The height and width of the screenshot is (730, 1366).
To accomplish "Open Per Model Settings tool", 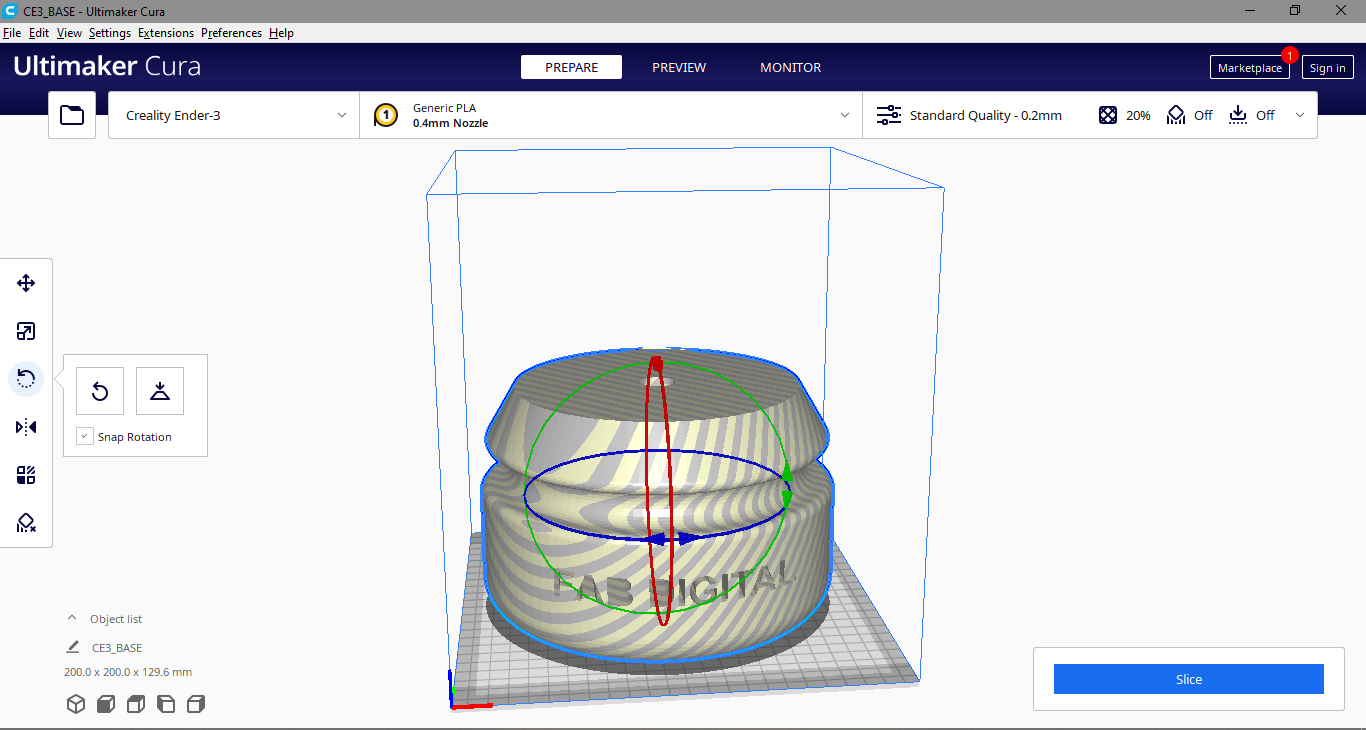I will coord(26,475).
